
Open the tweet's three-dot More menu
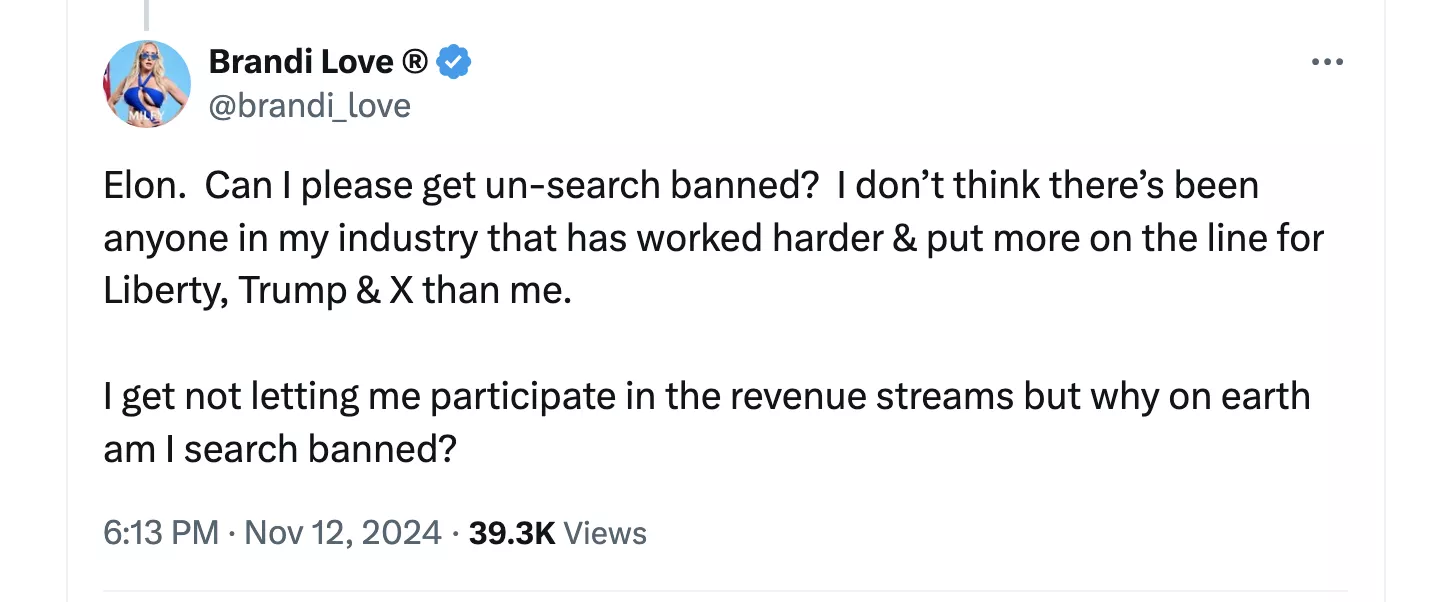(x=1327, y=62)
